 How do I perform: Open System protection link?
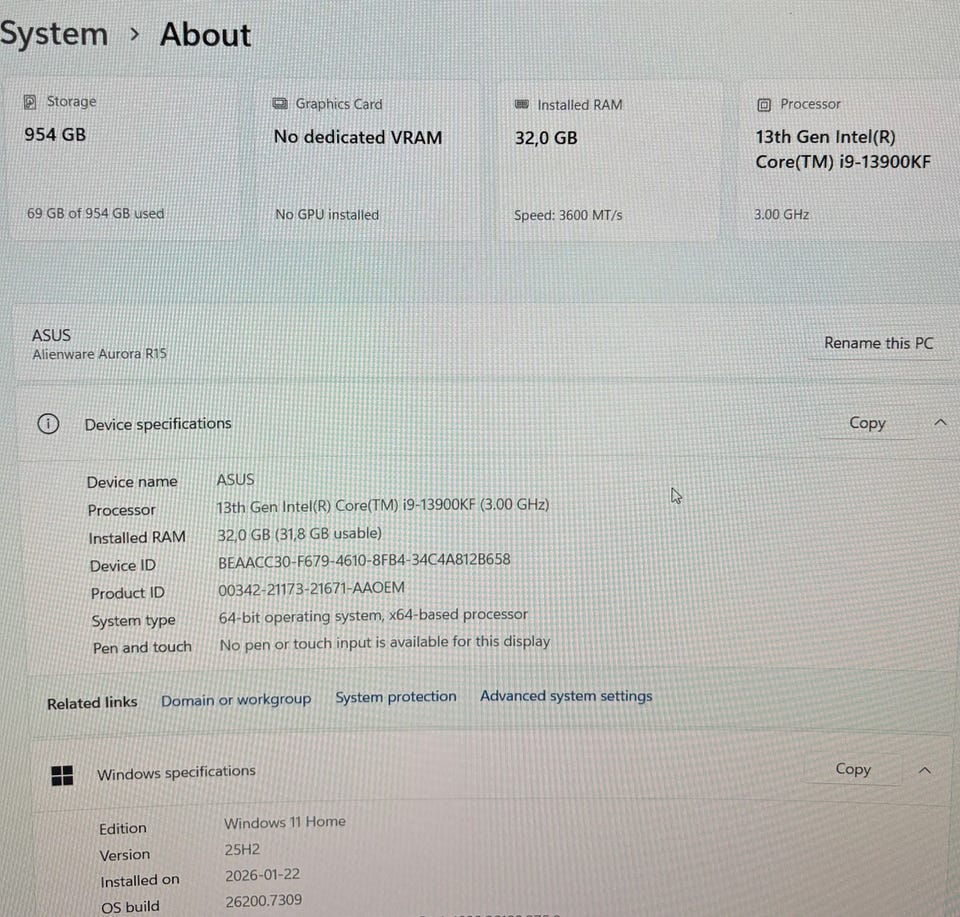coord(396,697)
